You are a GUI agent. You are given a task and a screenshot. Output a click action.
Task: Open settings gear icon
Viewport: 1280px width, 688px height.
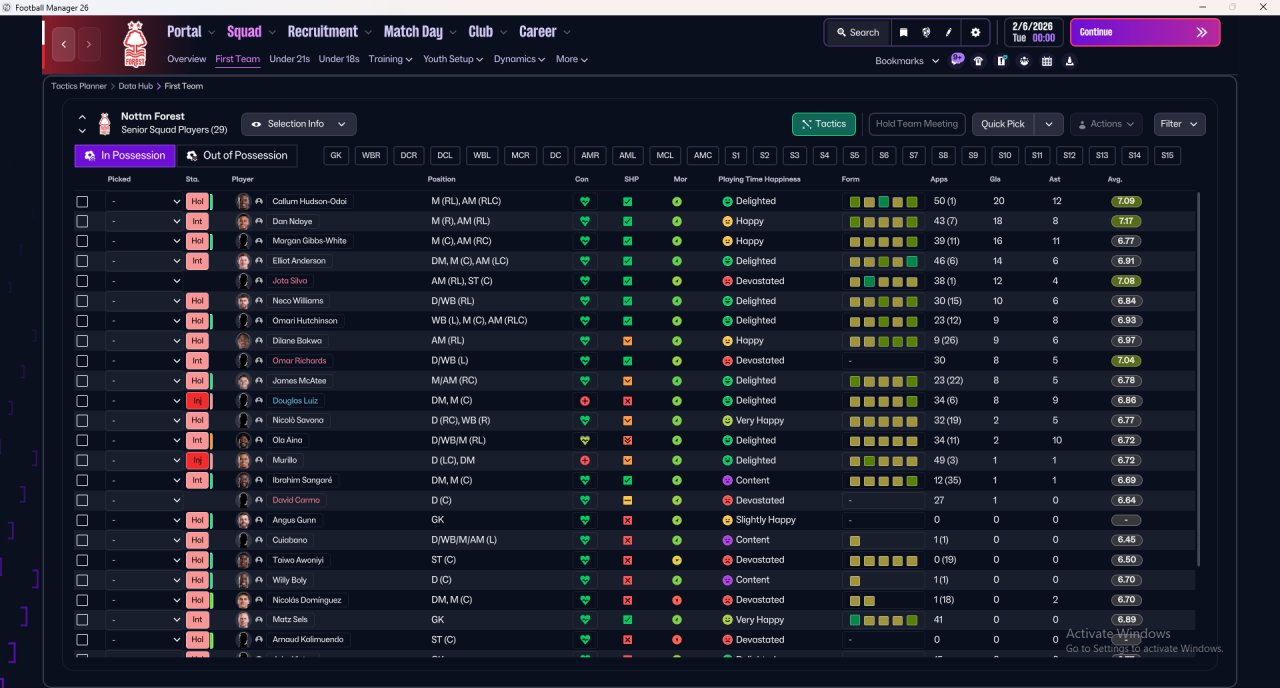(x=976, y=32)
